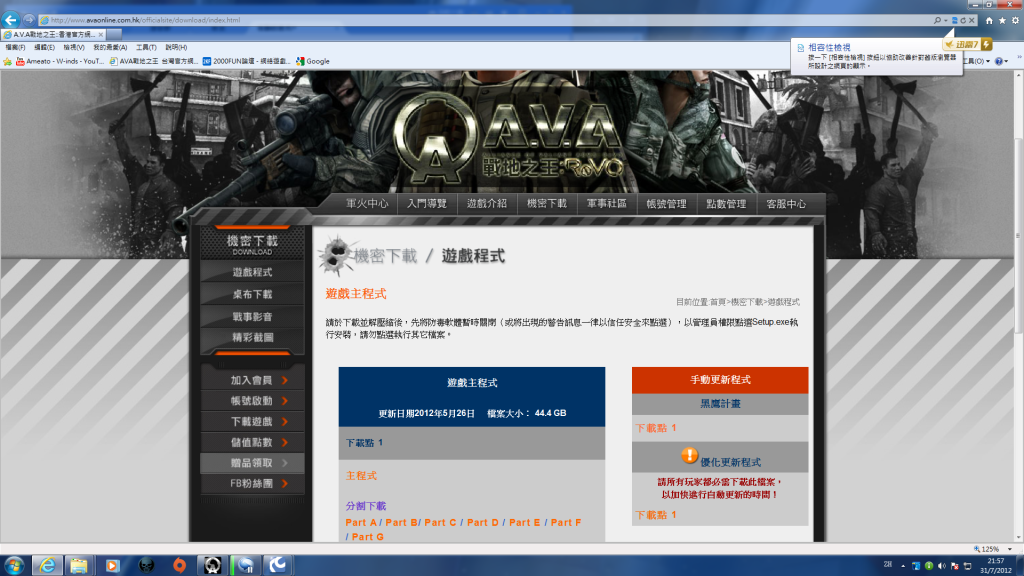Click the 儲值點數 sidebar button
The image size is (1024, 576).
[252, 443]
